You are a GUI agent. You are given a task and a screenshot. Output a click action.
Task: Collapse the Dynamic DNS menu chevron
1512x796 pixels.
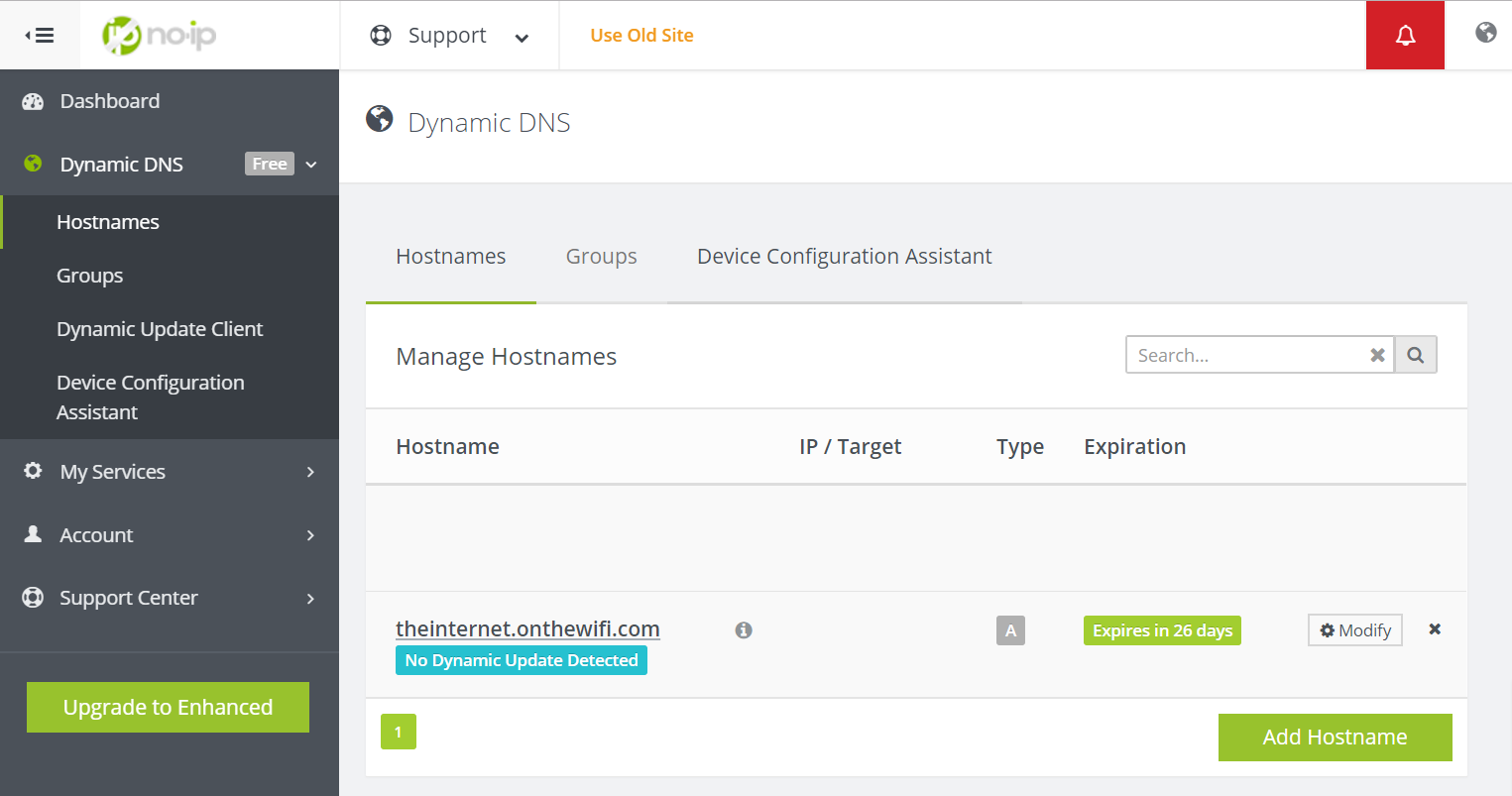click(x=312, y=164)
